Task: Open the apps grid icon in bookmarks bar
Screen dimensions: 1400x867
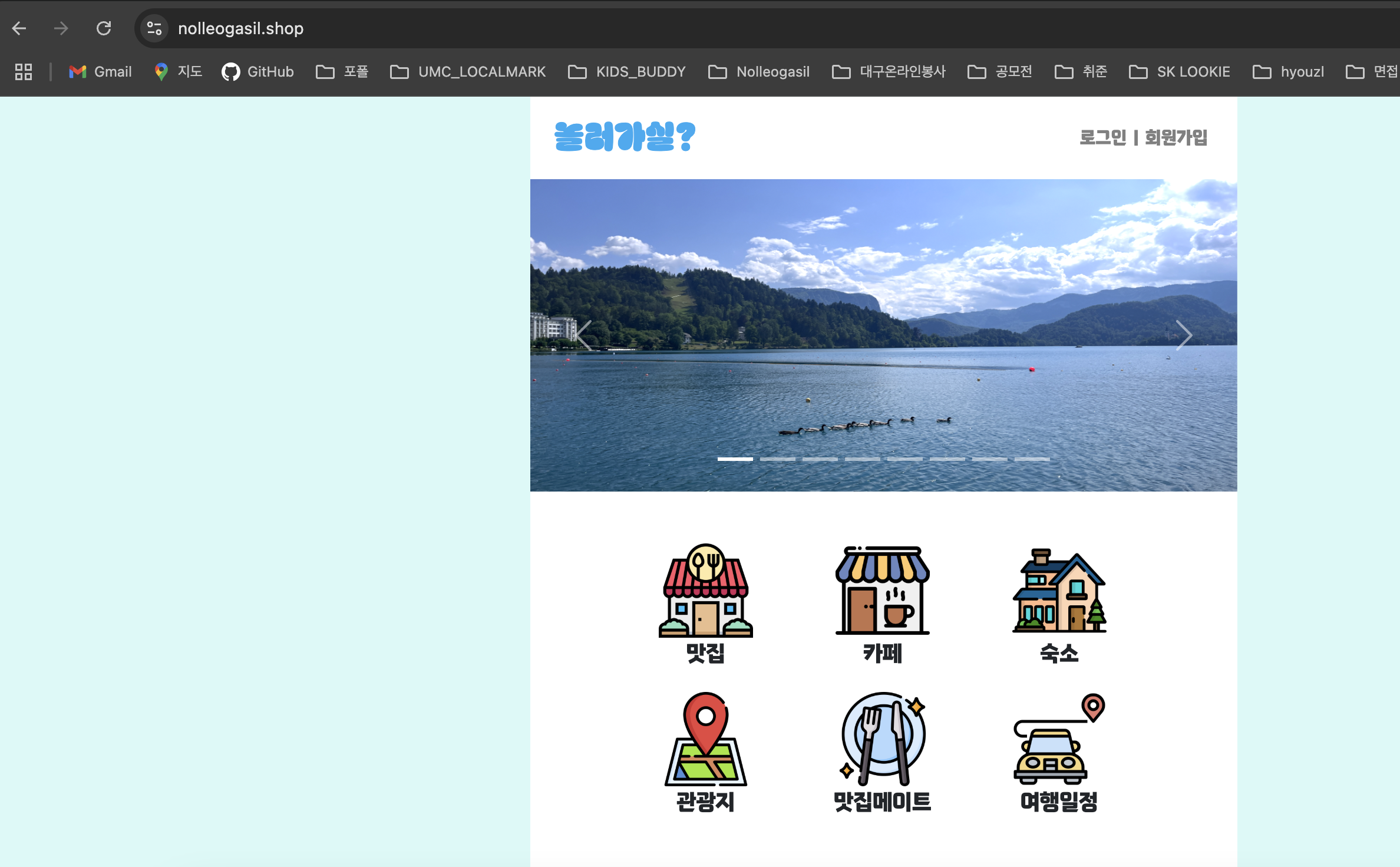Action: point(24,72)
